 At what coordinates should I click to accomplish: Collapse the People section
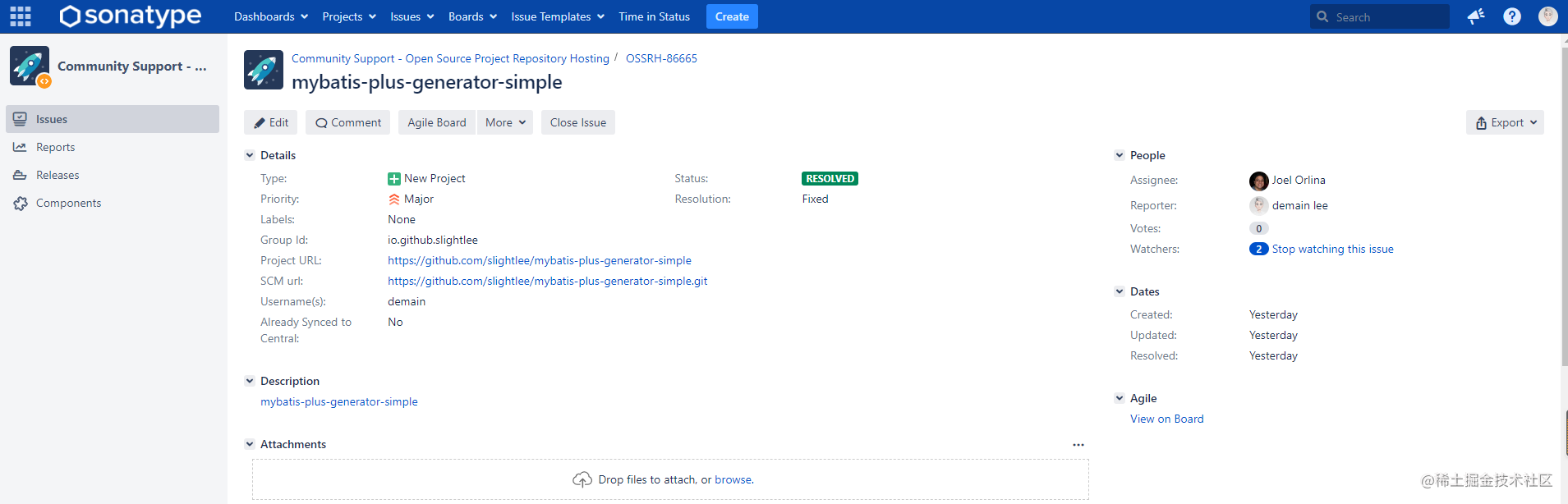(x=1120, y=155)
